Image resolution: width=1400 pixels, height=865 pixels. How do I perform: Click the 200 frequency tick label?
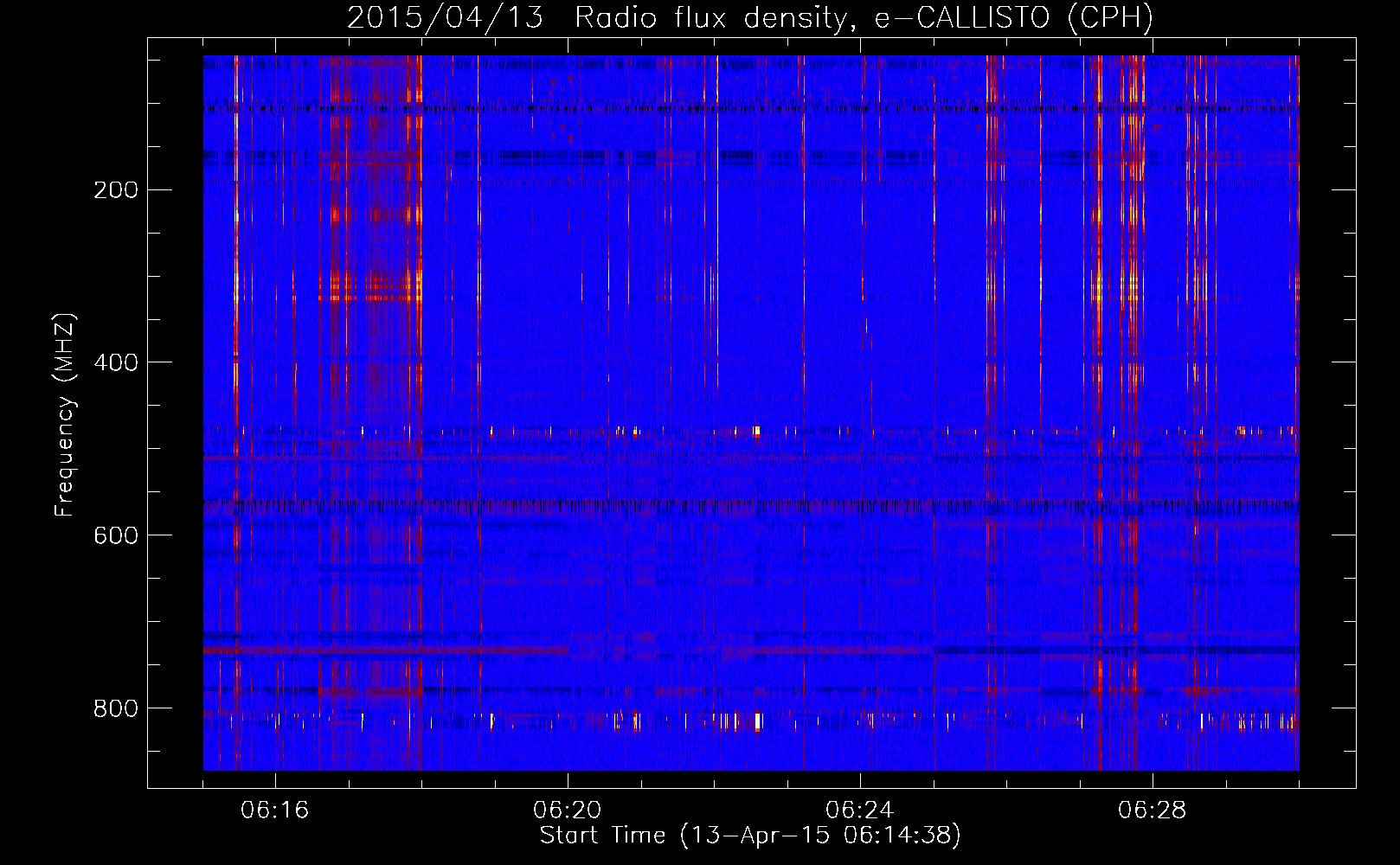pyautogui.click(x=116, y=189)
